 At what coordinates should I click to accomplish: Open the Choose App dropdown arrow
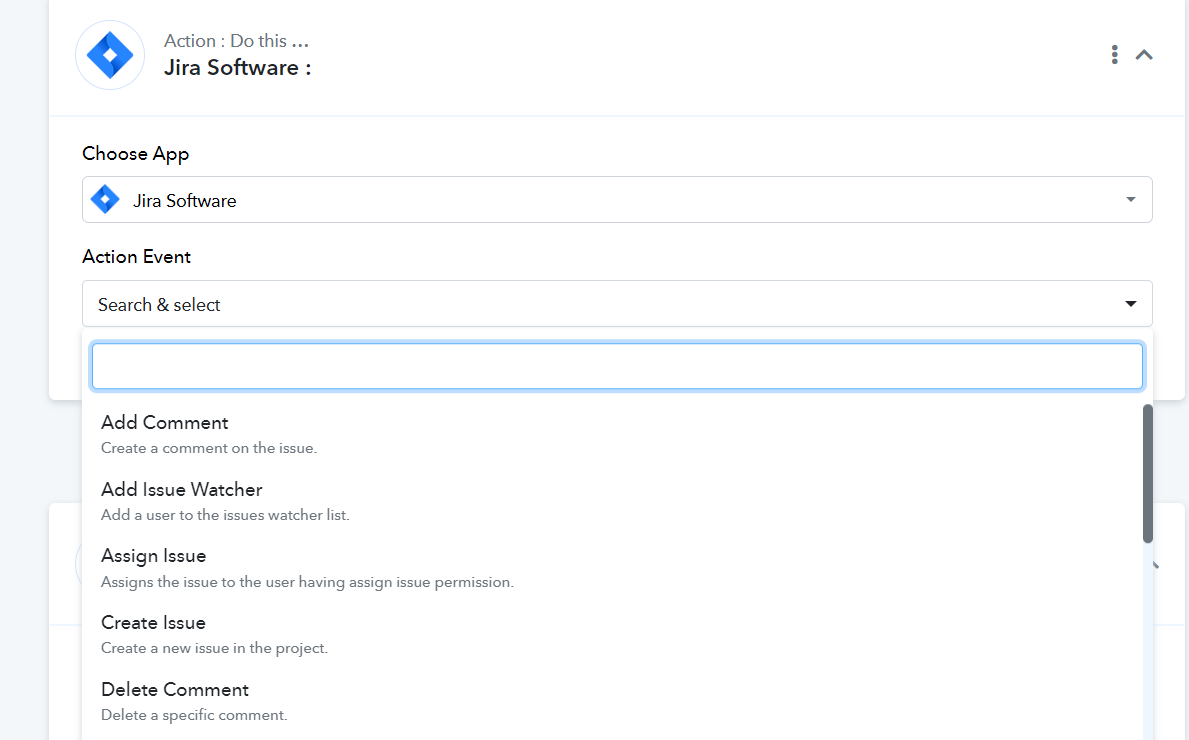click(1131, 199)
